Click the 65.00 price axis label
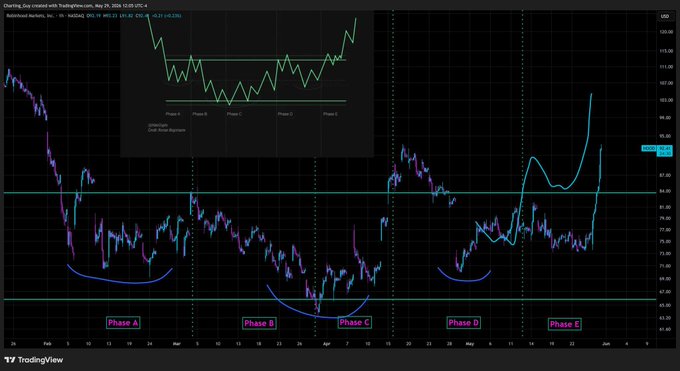Screen dimensions: 680x371 [x=665, y=305]
